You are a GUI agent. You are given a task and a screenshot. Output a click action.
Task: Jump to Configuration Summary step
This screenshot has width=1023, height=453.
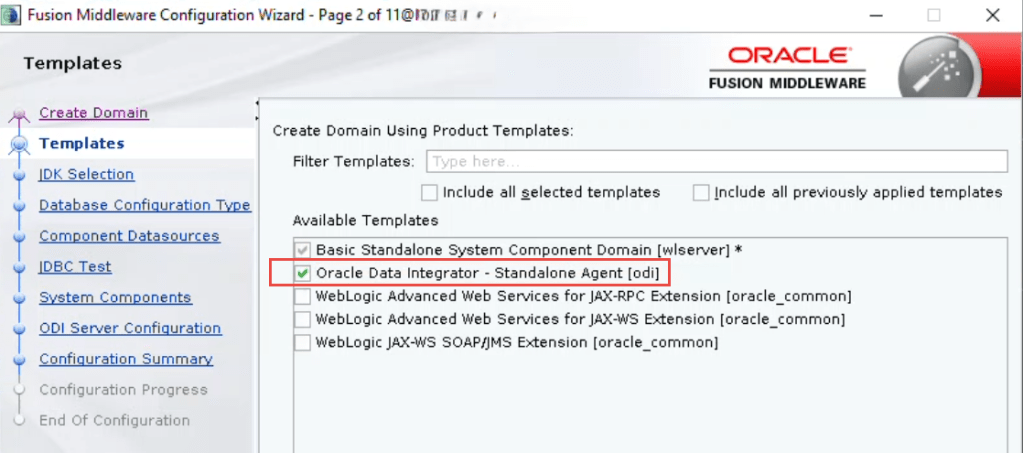coord(126,359)
